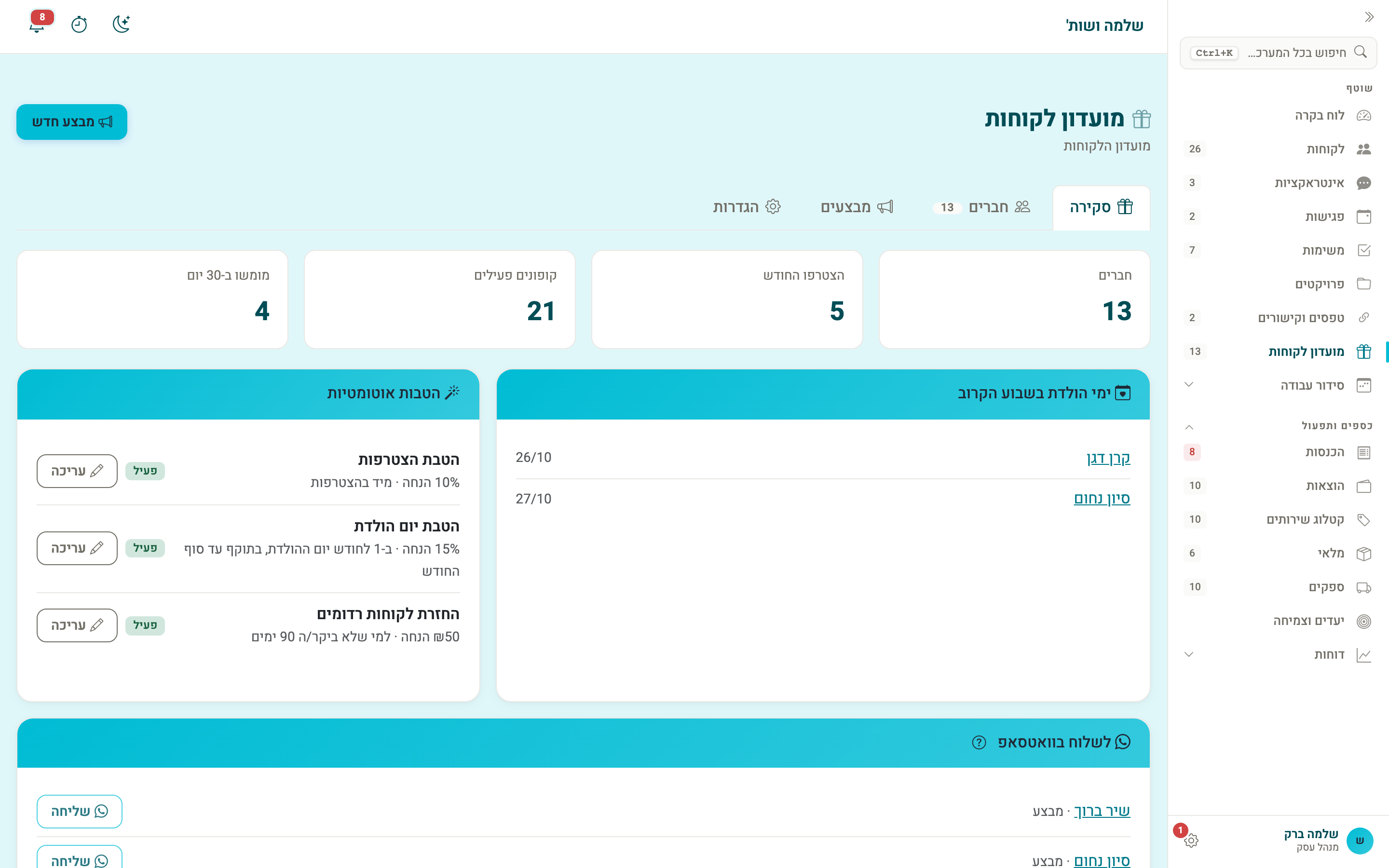Screen dimensions: 1389x868
Task: Edit החזרת לקוחות רדומים benefit
Action: click(77, 625)
